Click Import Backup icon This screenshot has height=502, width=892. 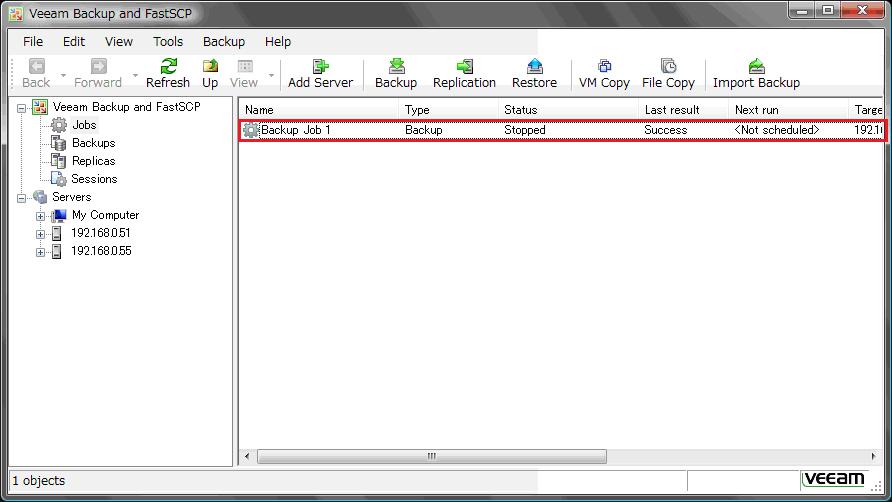[x=756, y=67]
